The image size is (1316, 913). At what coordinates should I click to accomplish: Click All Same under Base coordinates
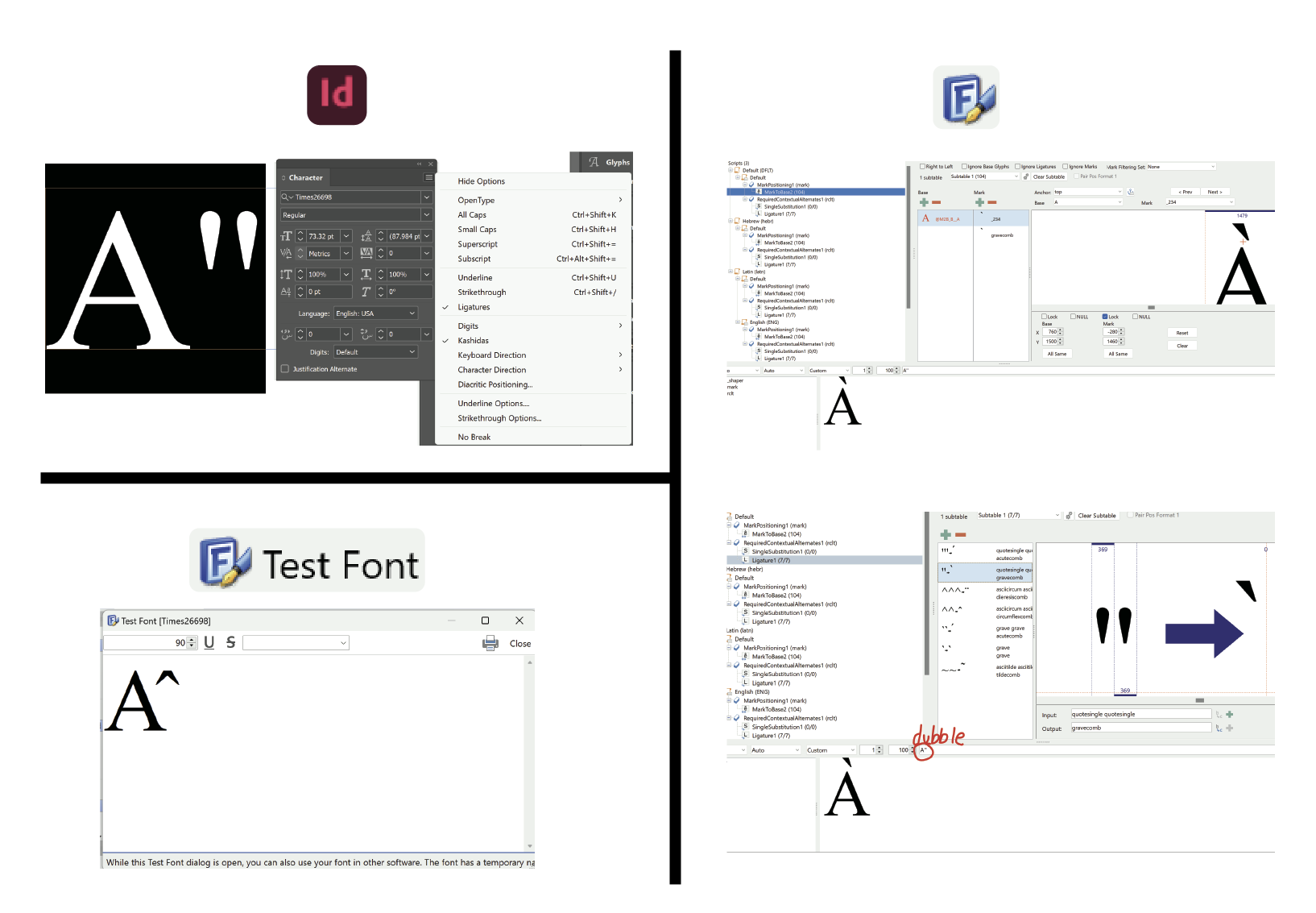point(1057,354)
